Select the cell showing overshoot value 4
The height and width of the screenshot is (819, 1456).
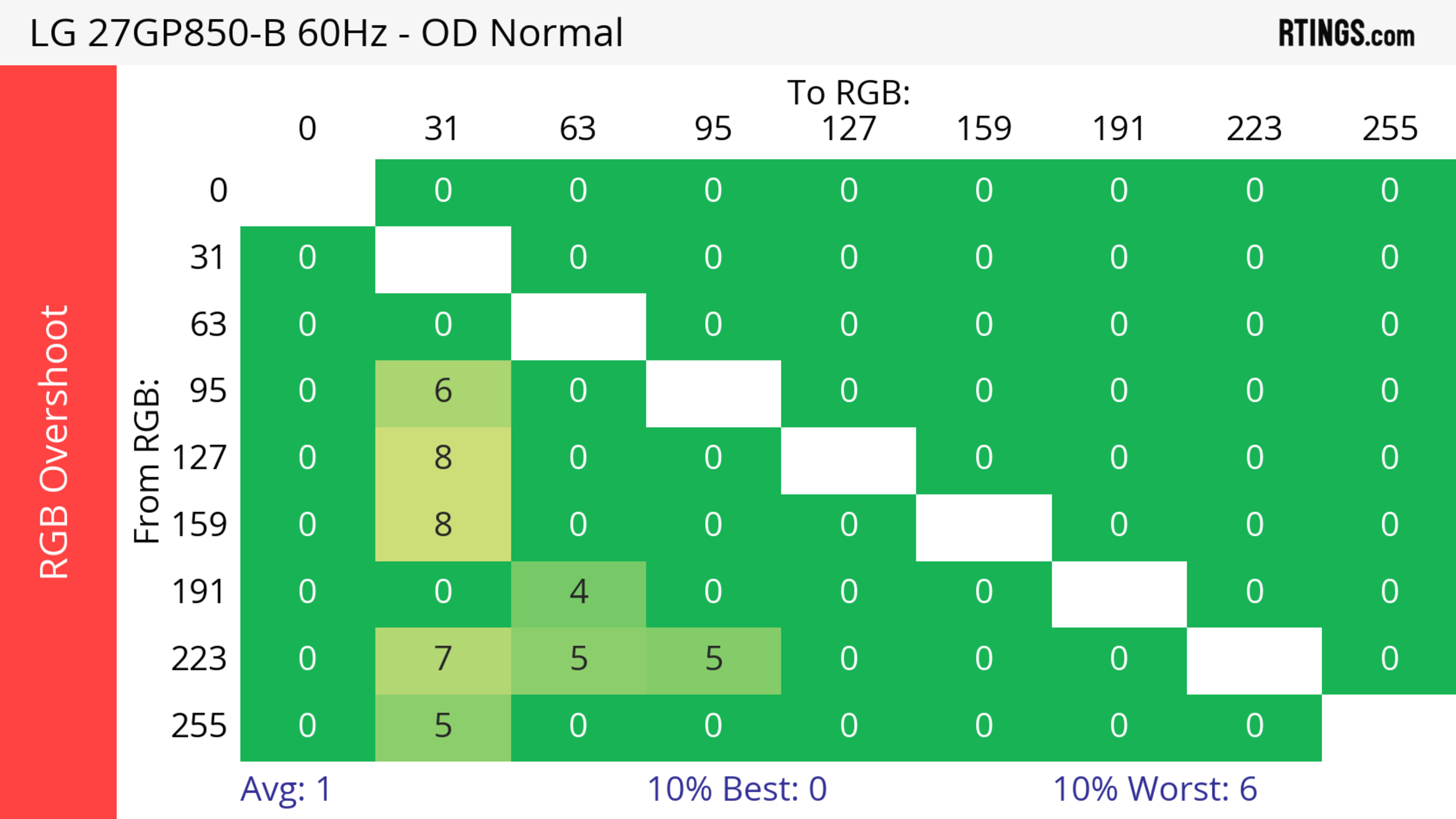click(x=578, y=592)
